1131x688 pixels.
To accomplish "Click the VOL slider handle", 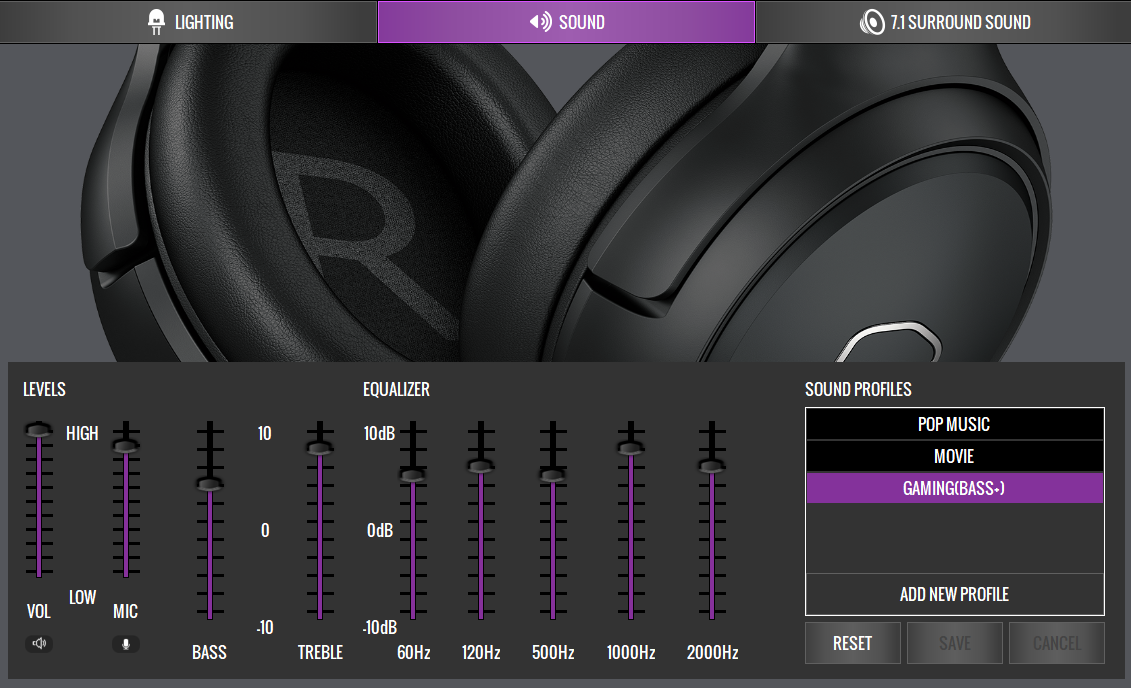I will coord(39,430).
